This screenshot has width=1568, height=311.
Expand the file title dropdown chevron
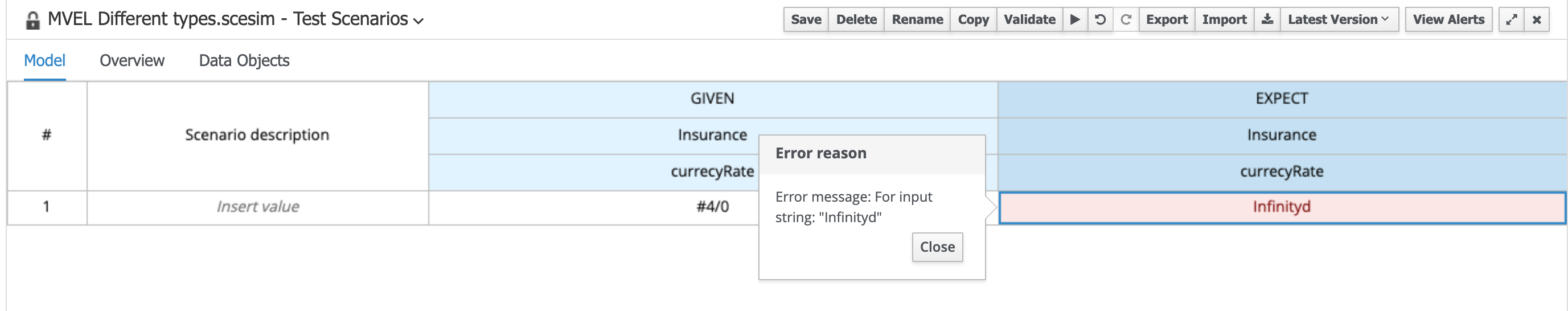[x=418, y=21]
